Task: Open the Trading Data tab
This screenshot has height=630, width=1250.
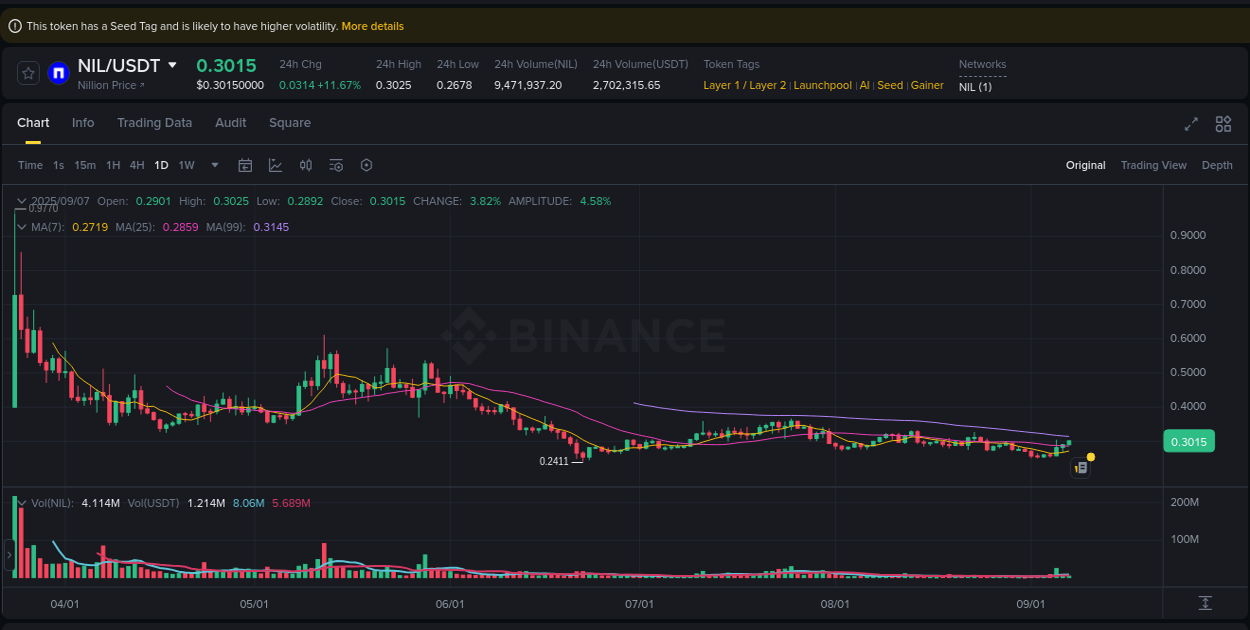Action: coord(154,122)
